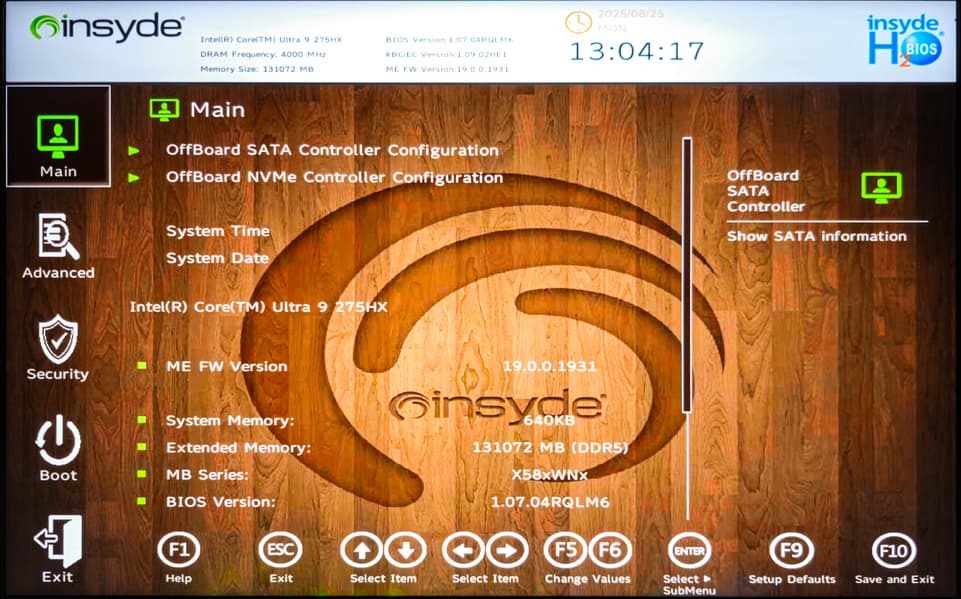Click the ME FW Version value 19.0.0.1931
Viewport: 961px width, 599px height.
pos(549,367)
